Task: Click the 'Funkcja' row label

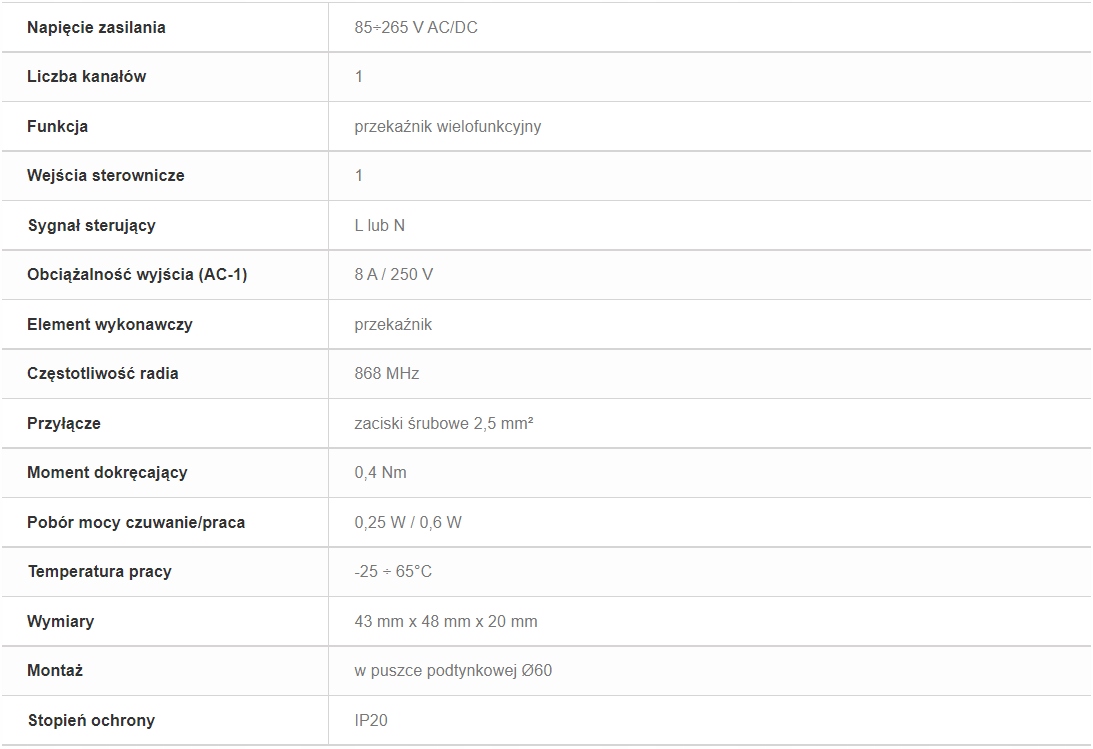Action: [57, 126]
